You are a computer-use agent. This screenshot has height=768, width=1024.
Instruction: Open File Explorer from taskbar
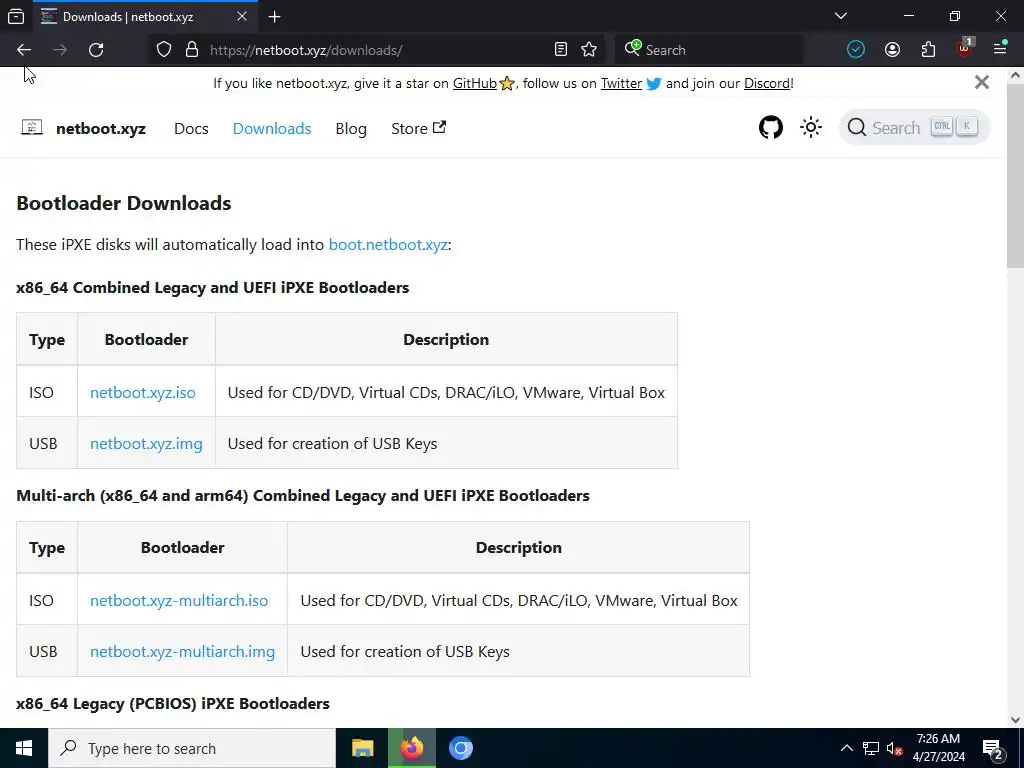pyautogui.click(x=362, y=748)
